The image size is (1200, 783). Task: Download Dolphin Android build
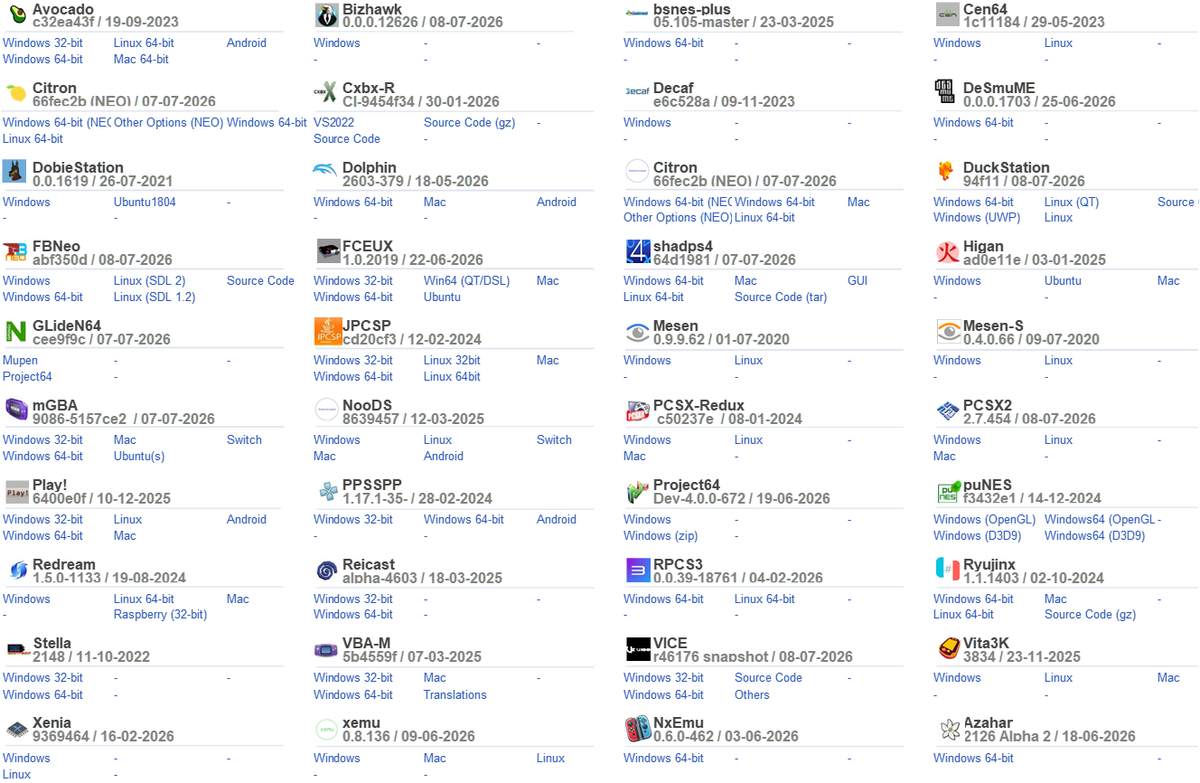(556, 202)
